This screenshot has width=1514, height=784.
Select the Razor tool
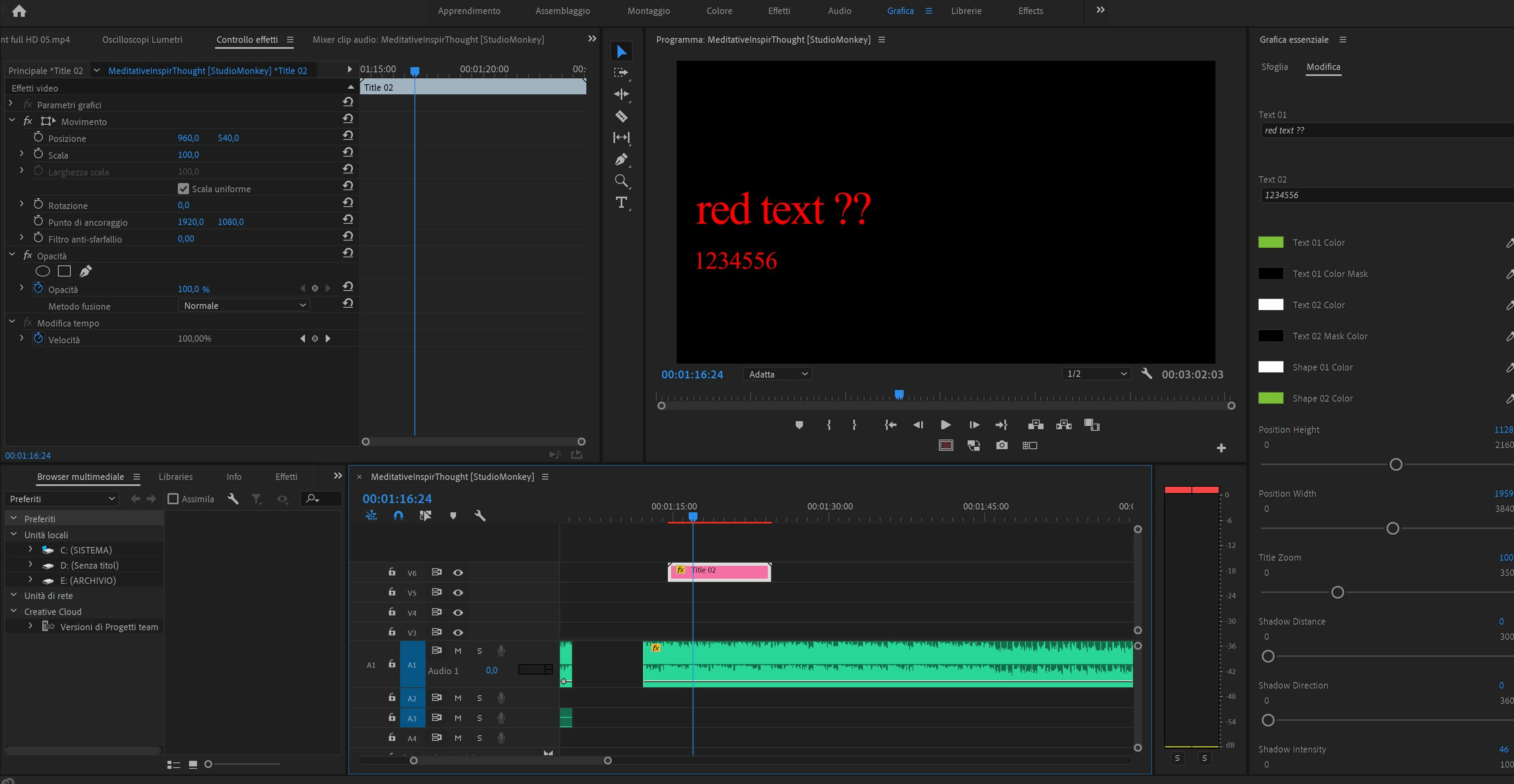point(621,116)
